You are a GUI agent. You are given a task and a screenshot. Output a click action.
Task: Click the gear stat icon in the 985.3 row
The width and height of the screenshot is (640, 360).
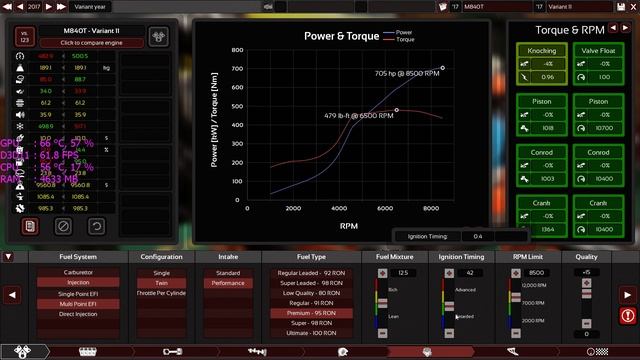coord(20,208)
